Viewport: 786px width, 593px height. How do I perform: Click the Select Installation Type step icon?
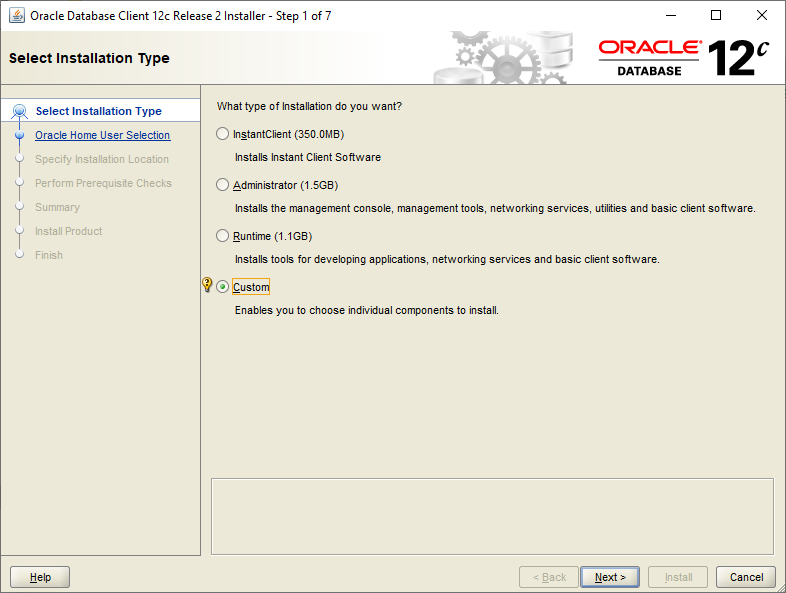(19, 111)
